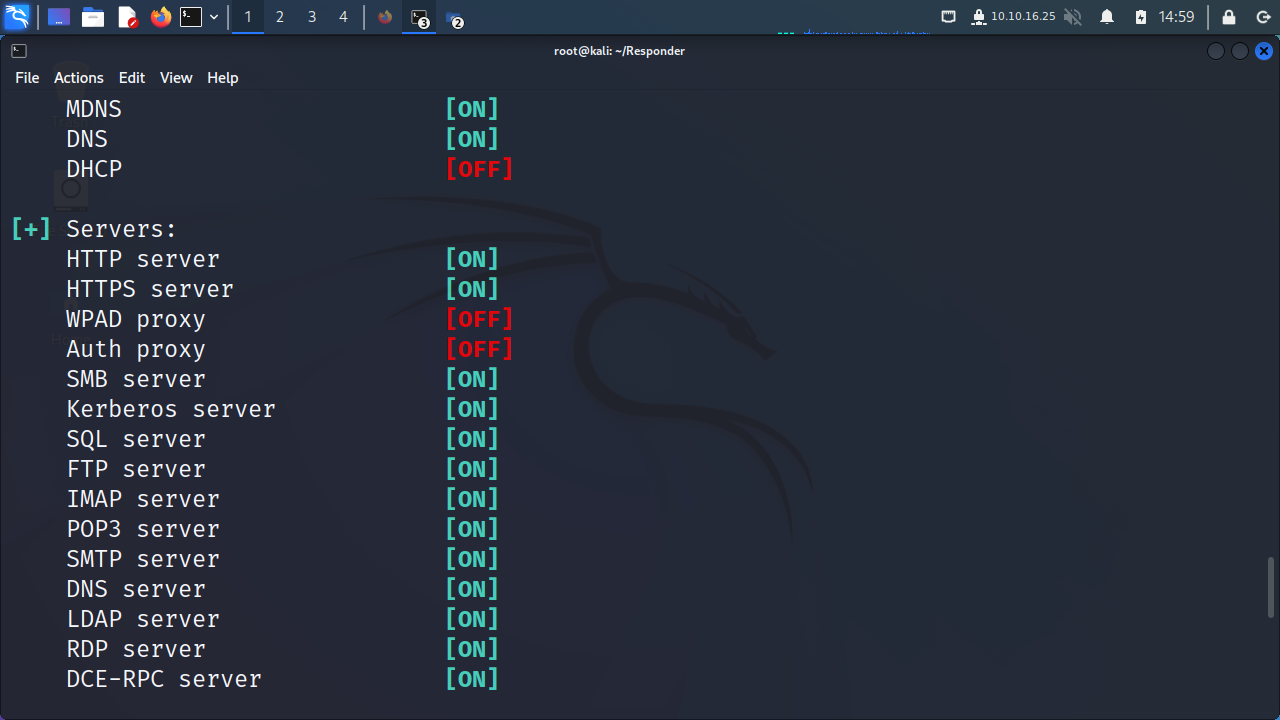Open the Help menu
The width and height of the screenshot is (1280, 720).
[223, 78]
